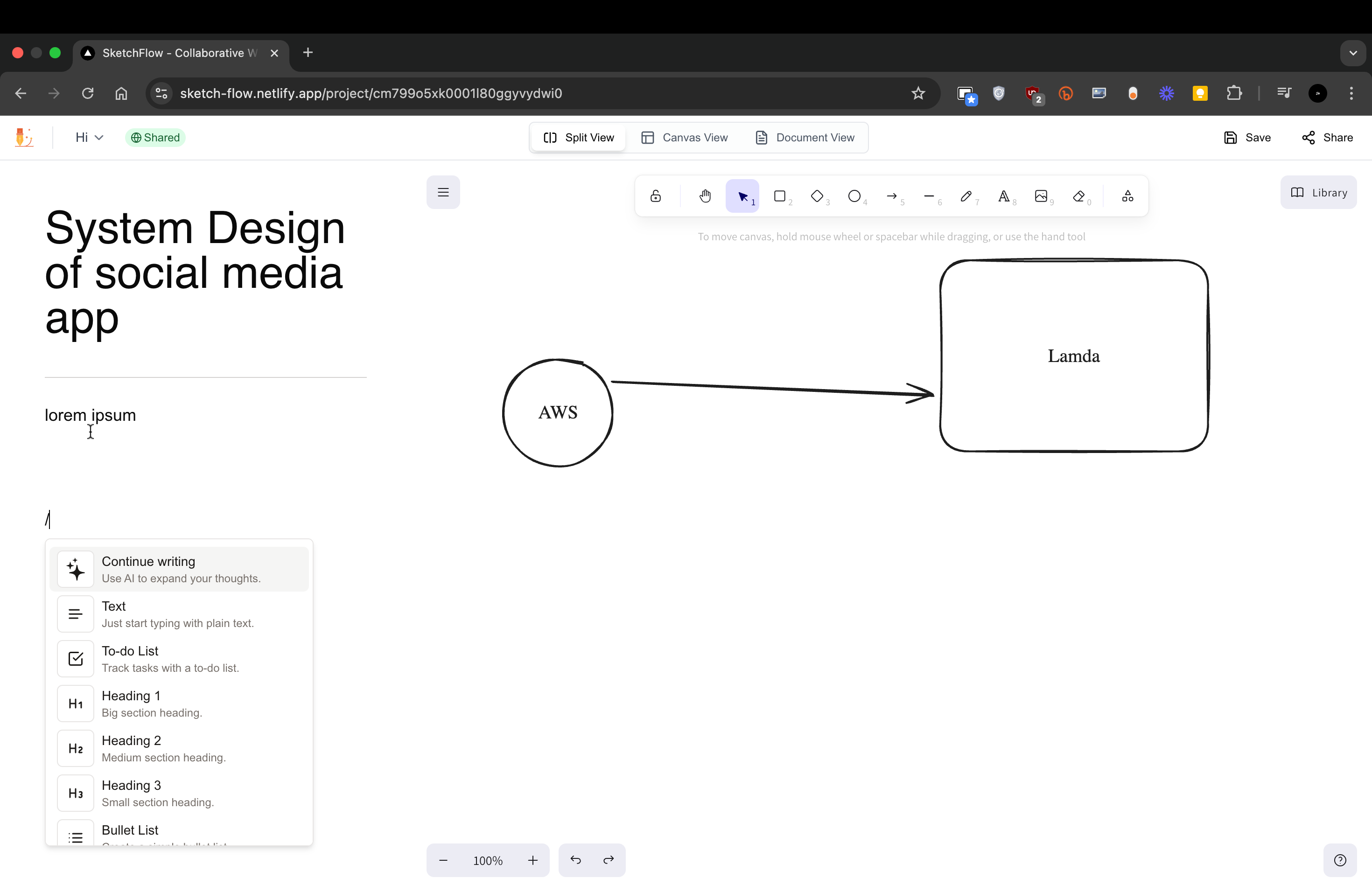Screen dimensions: 1372x892
Task: Select the AWS circle shape
Action: [x=558, y=412]
